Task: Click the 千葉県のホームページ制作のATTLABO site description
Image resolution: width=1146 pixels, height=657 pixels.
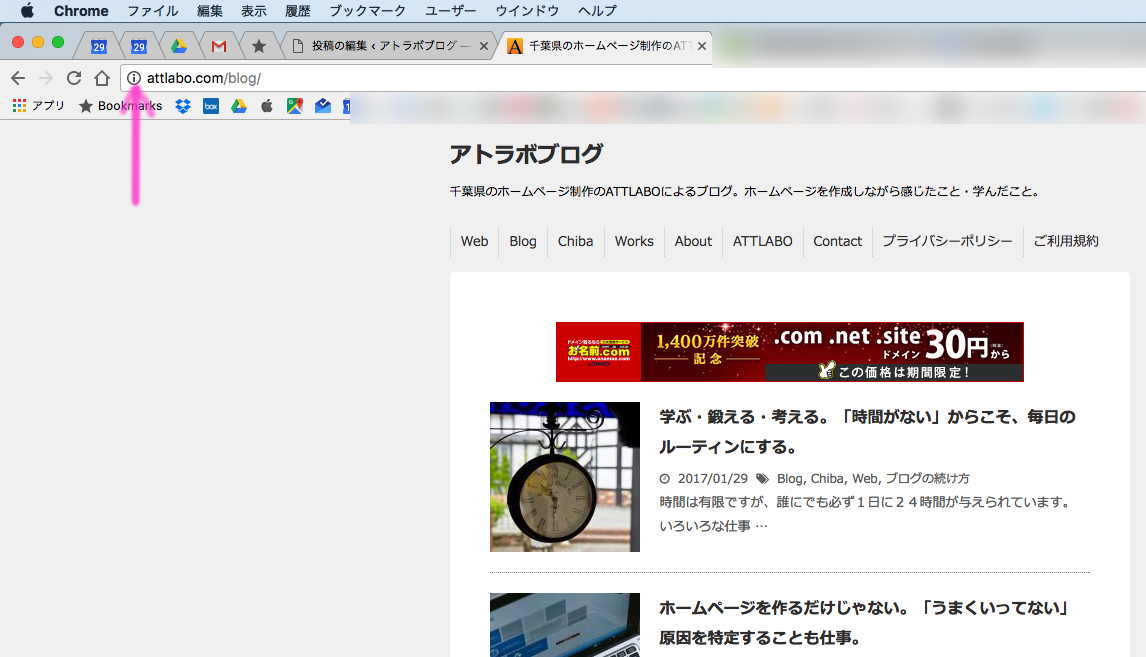Action: point(744,191)
